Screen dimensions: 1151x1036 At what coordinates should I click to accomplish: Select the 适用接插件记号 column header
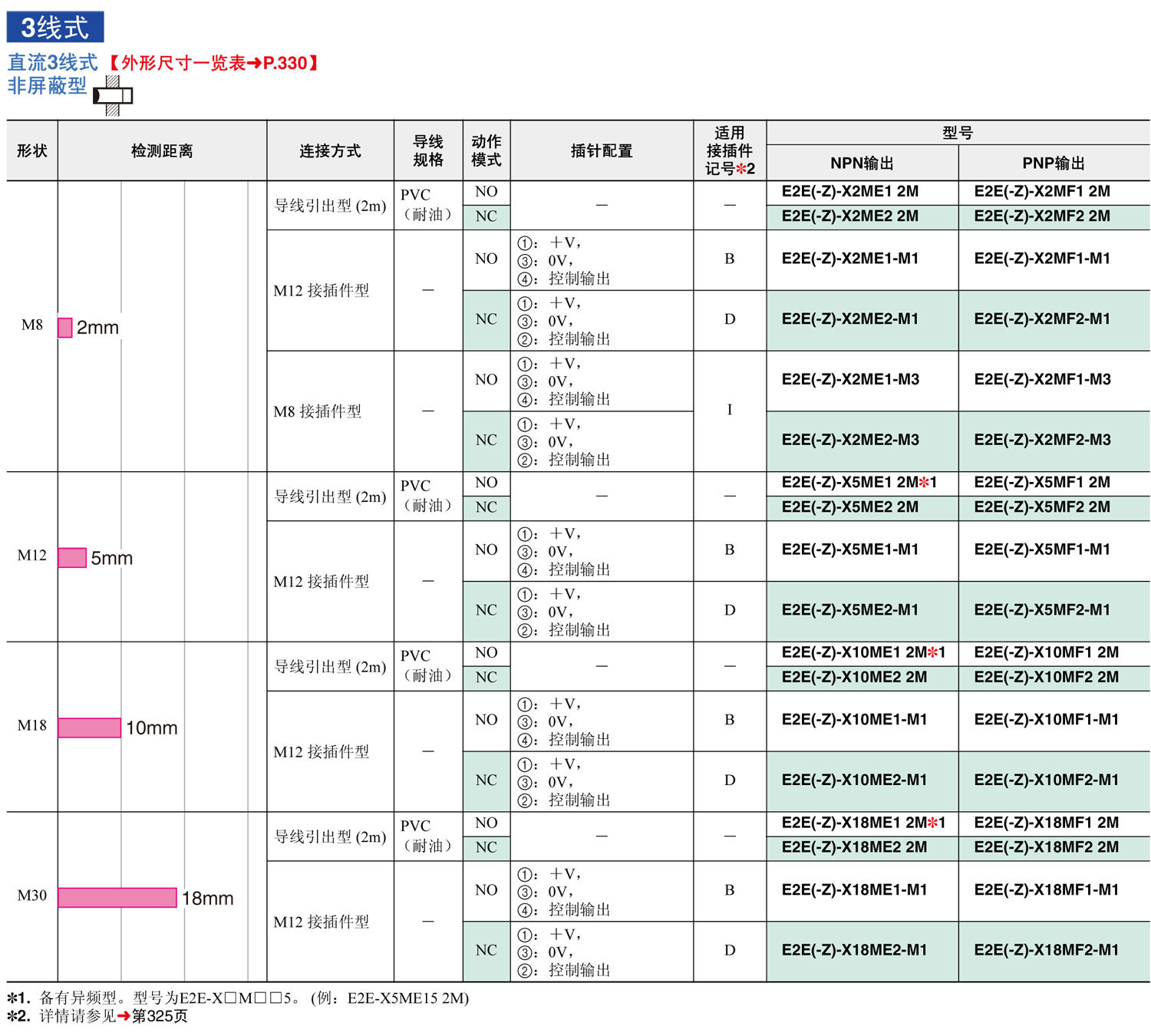pos(730,150)
